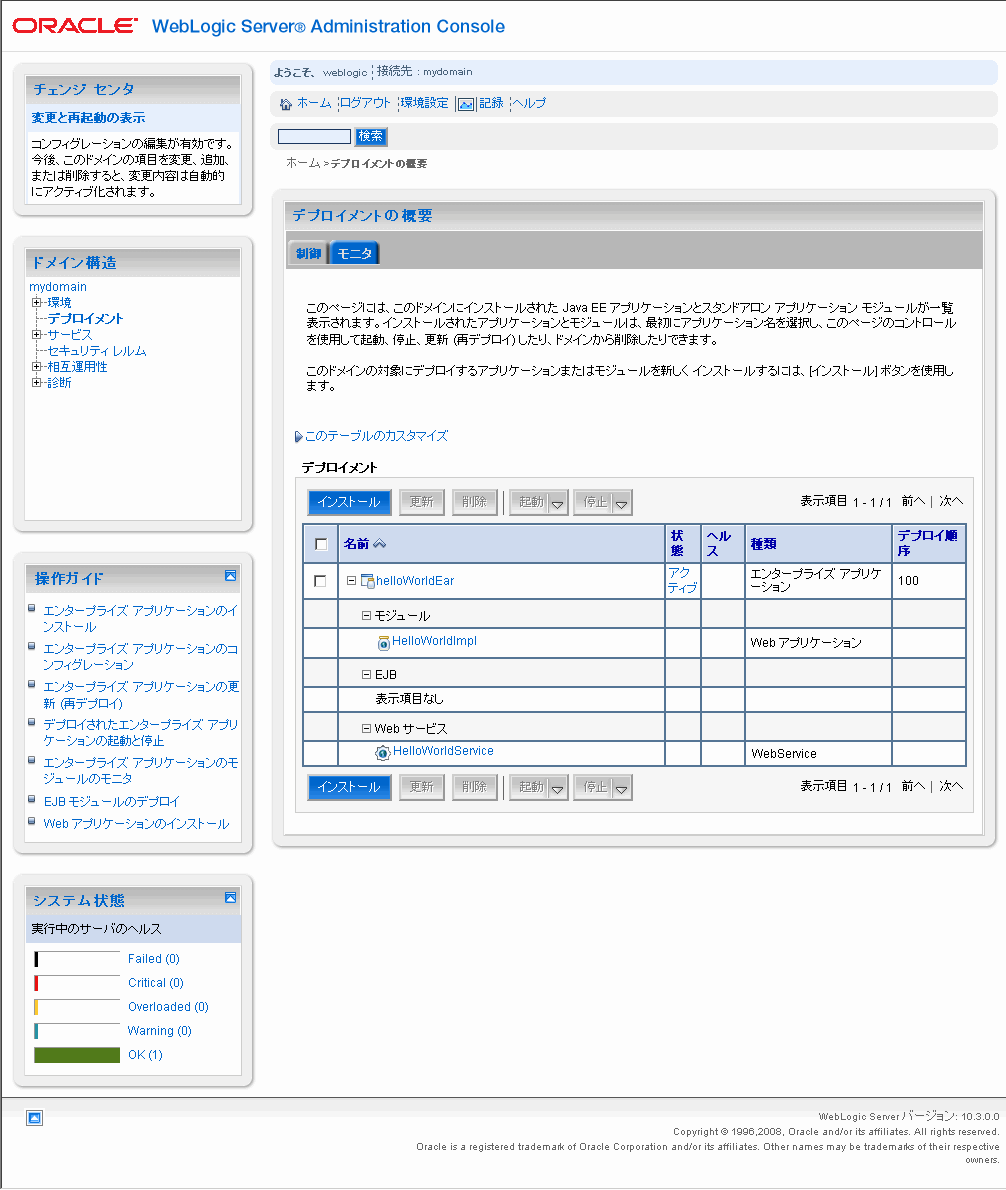Expand the 環境 tree node
The image size is (1006, 1190).
point(36,302)
